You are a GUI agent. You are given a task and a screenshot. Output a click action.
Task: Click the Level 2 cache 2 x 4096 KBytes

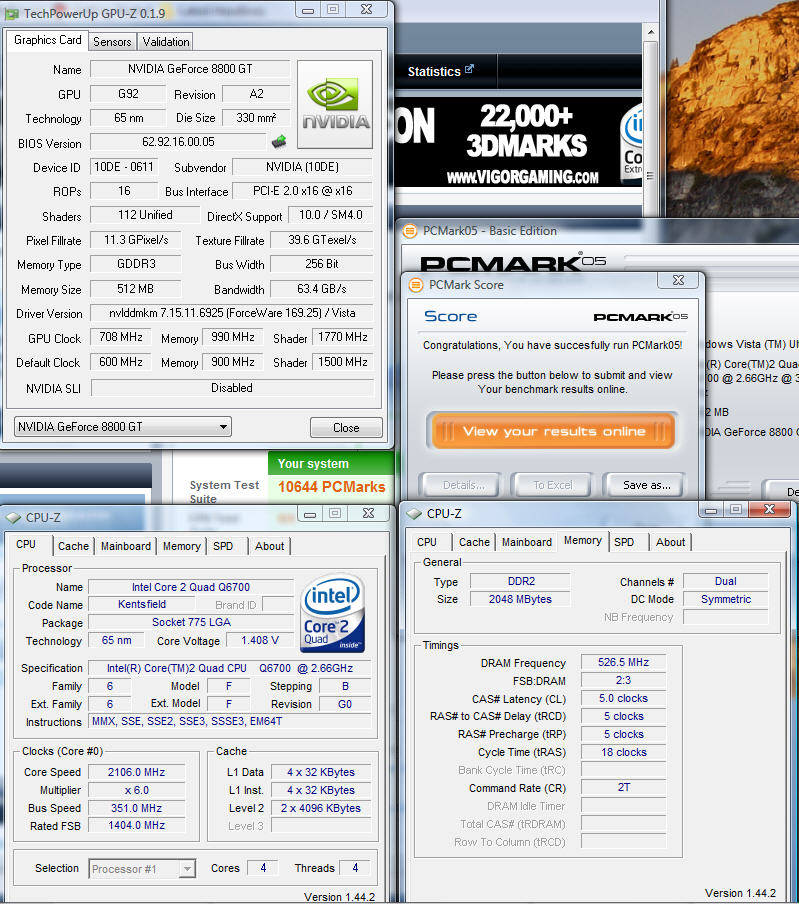(321, 808)
